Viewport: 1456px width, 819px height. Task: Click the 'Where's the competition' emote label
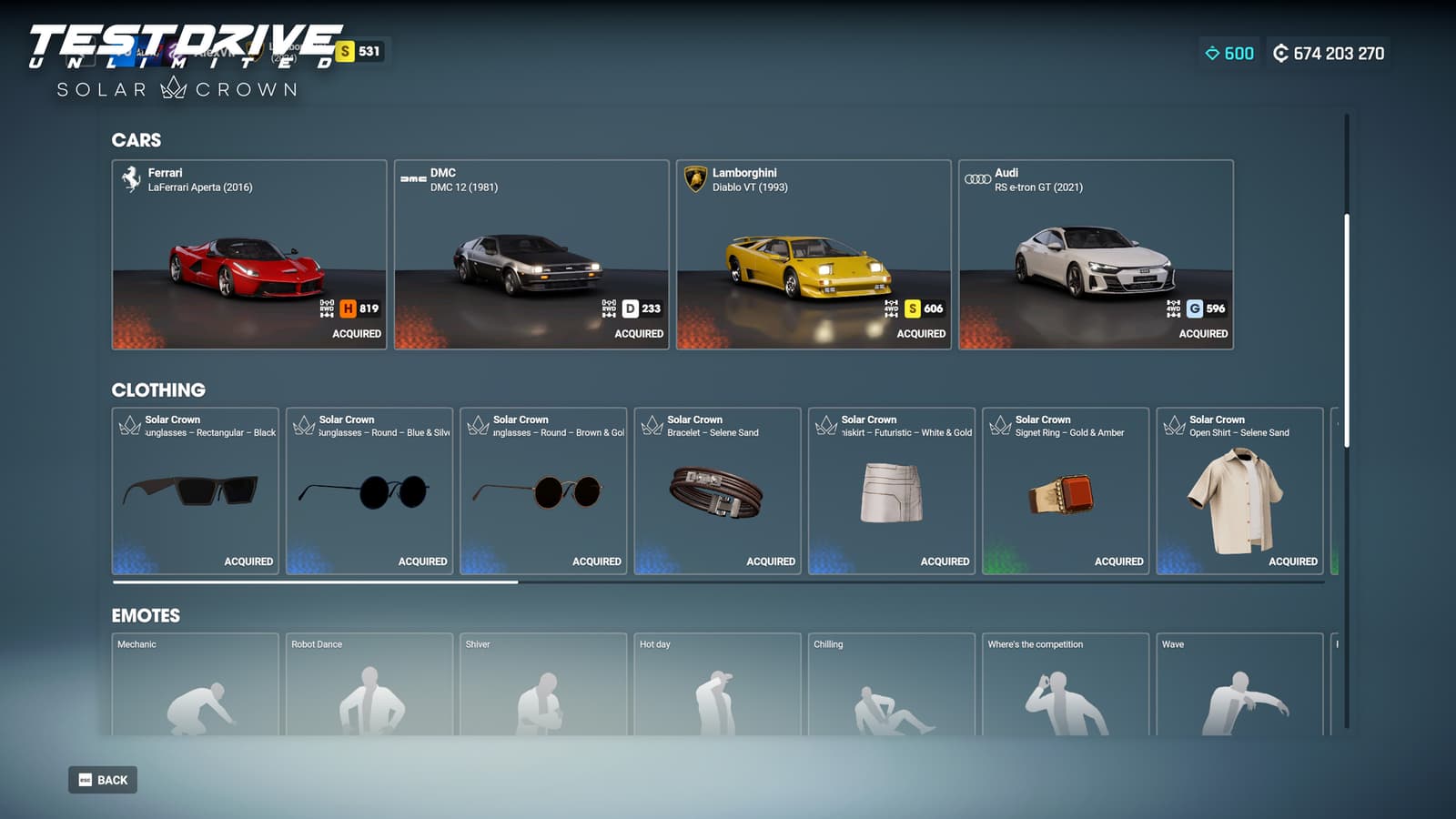(1036, 644)
